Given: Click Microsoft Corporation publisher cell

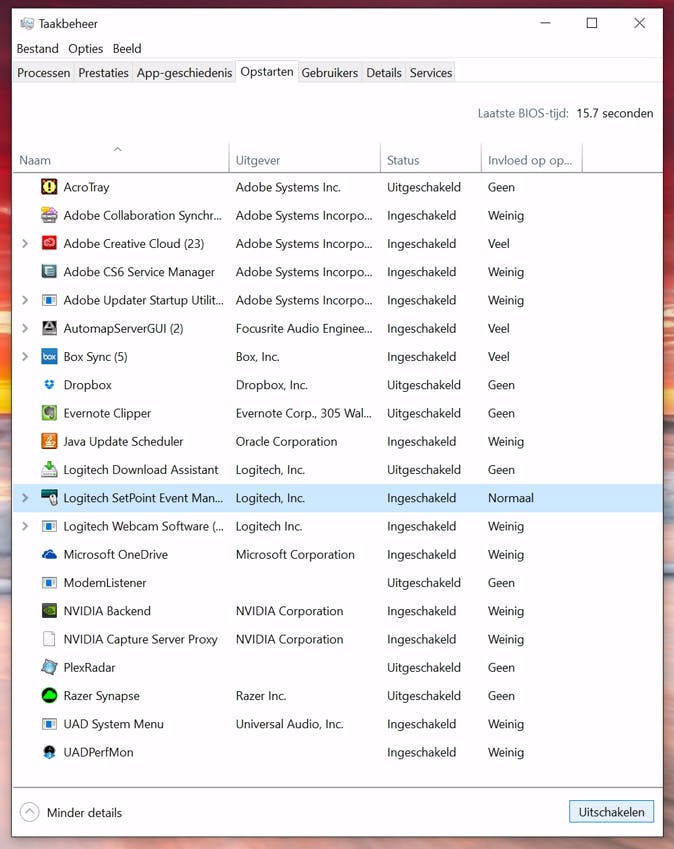Looking at the screenshot, I should (x=295, y=554).
